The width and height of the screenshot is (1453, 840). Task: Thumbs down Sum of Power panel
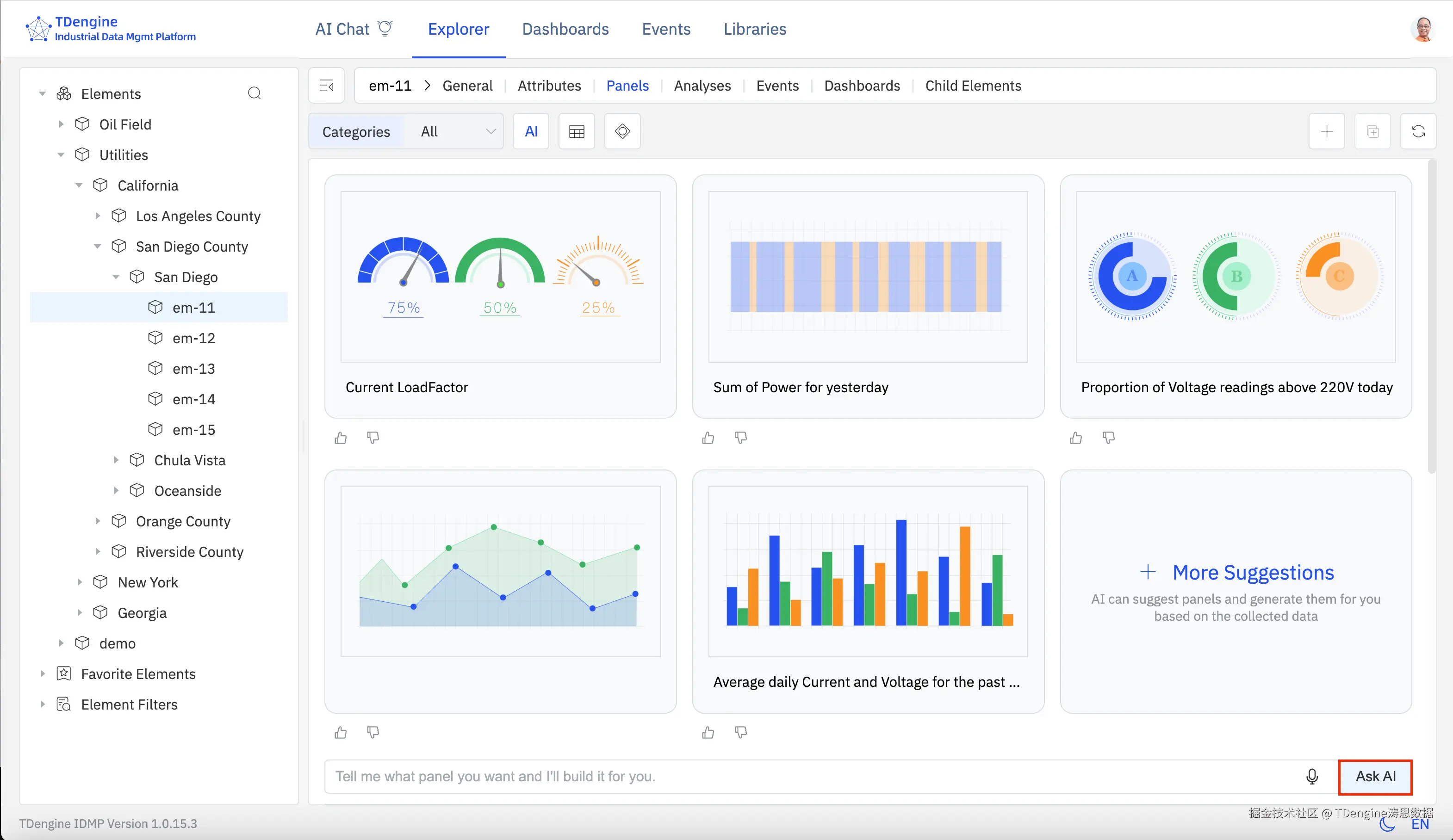741,438
